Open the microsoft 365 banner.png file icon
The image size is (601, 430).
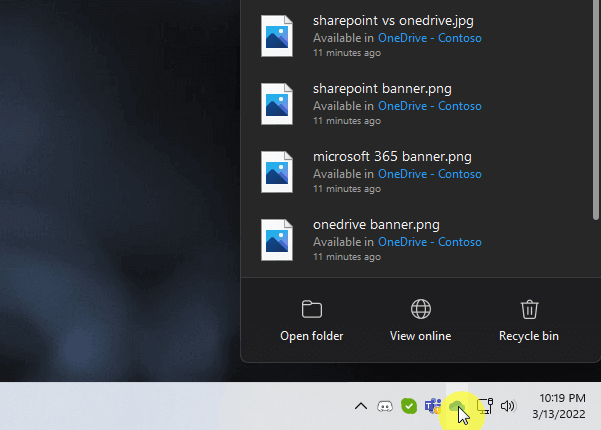coord(277,172)
